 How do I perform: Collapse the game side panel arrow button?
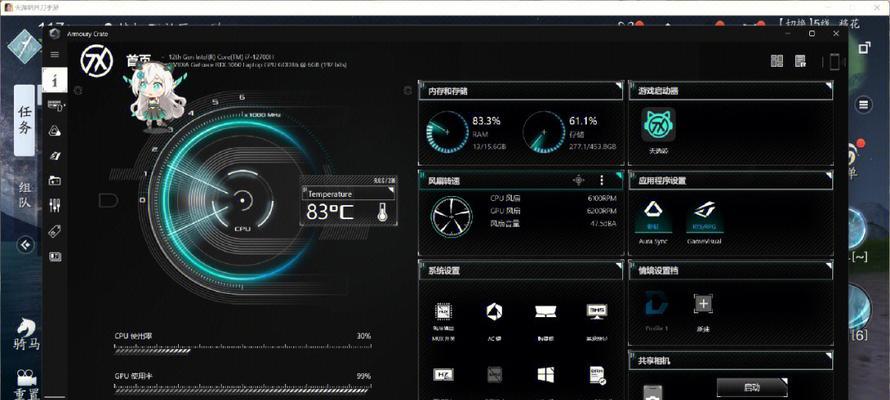pyautogui.click(x=25, y=245)
